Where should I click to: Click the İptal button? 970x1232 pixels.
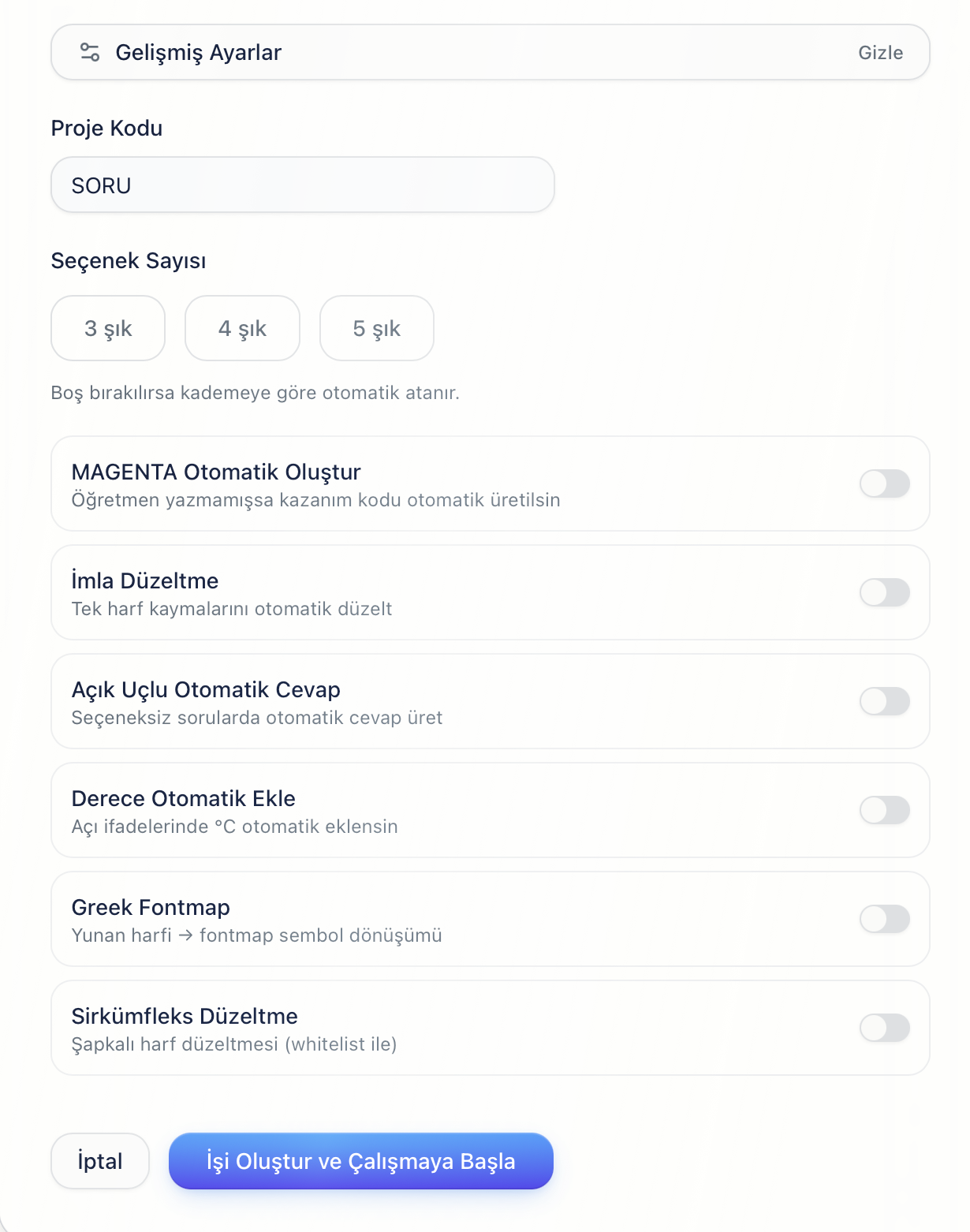pos(100,1161)
